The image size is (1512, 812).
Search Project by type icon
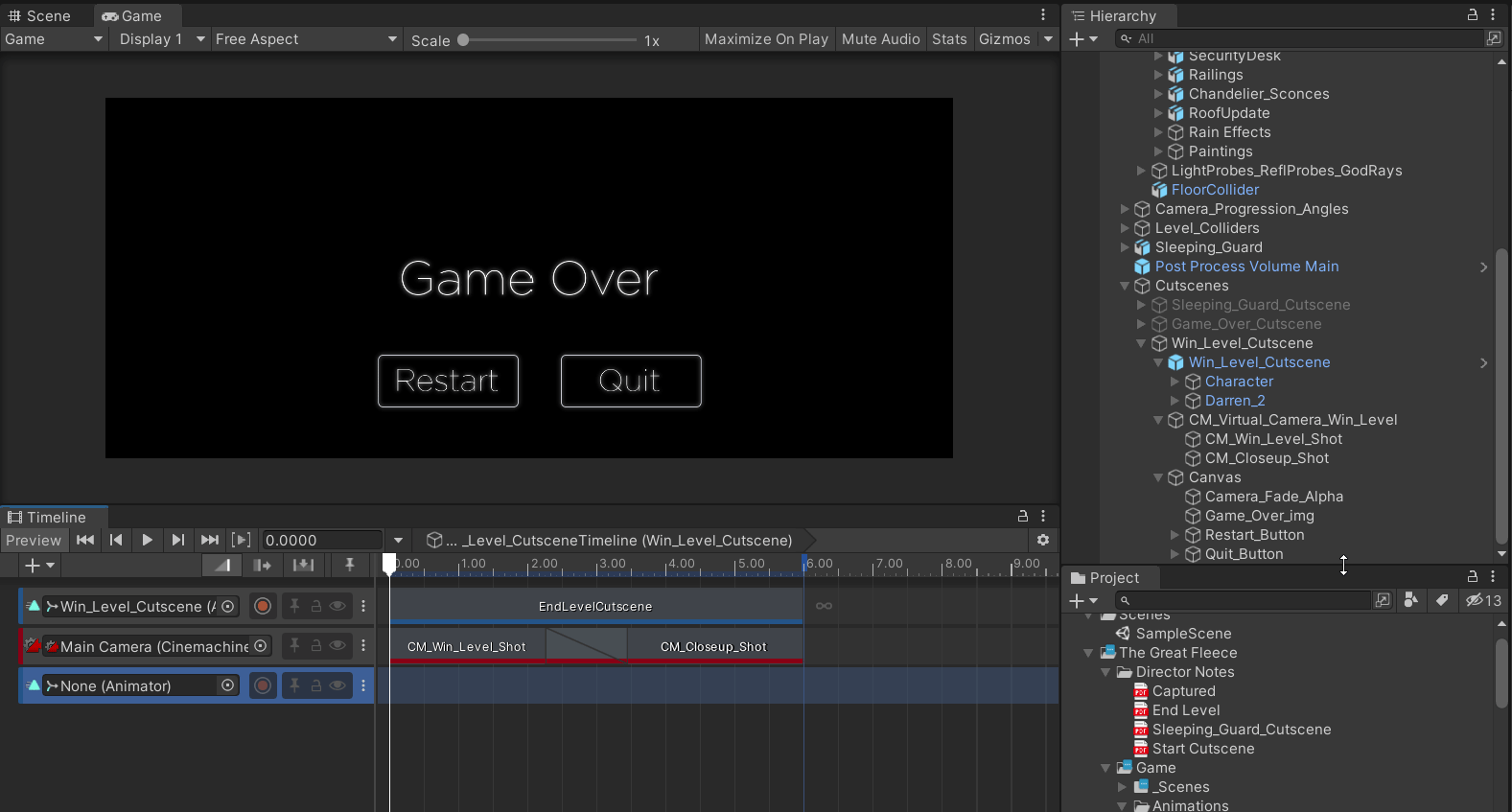(1411, 600)
